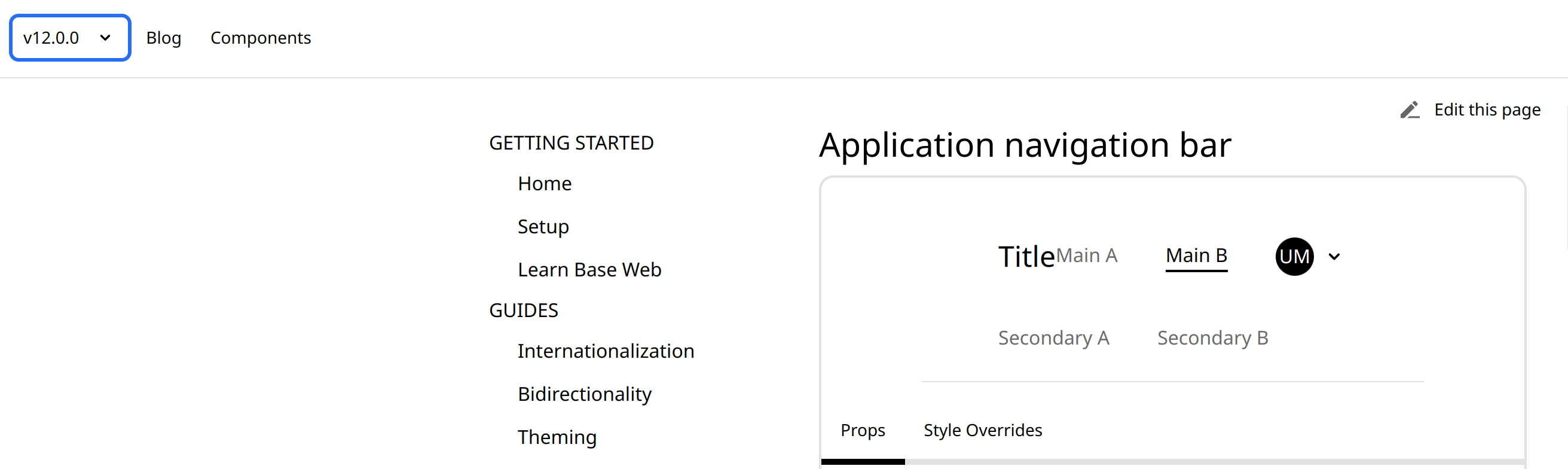Choose Secondary A nav item

[1053, 338]
